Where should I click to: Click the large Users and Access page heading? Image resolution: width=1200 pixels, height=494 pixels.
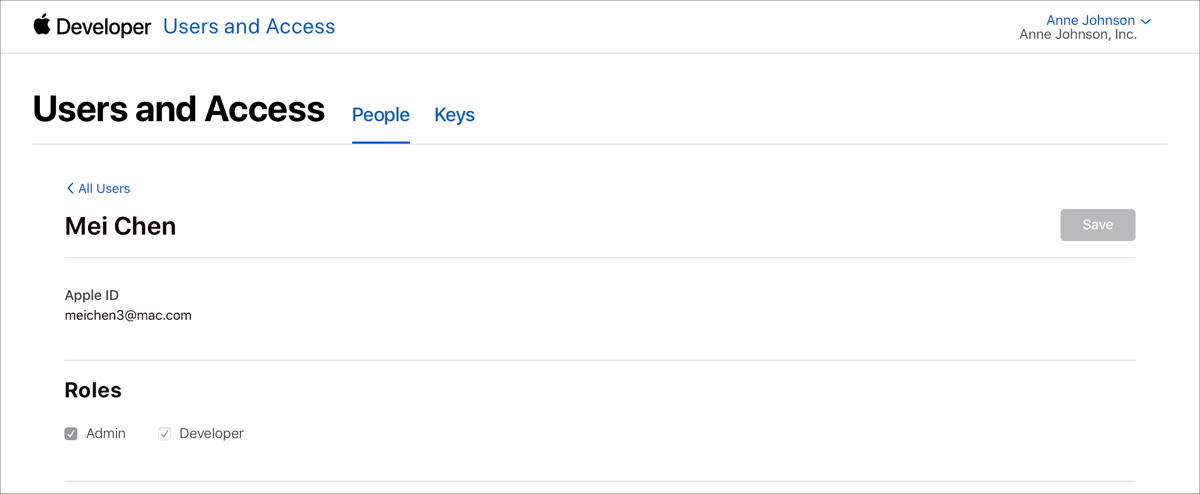[179, 109]
